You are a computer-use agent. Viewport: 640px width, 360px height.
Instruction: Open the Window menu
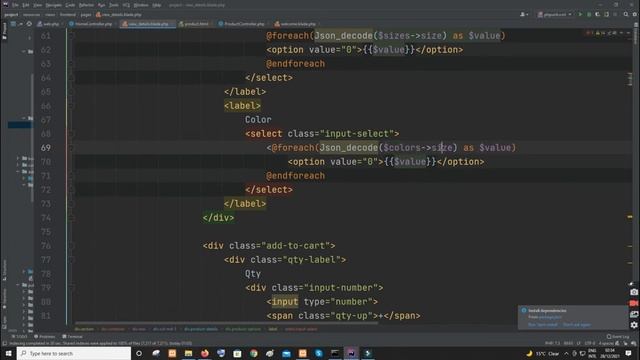[141, 5]
